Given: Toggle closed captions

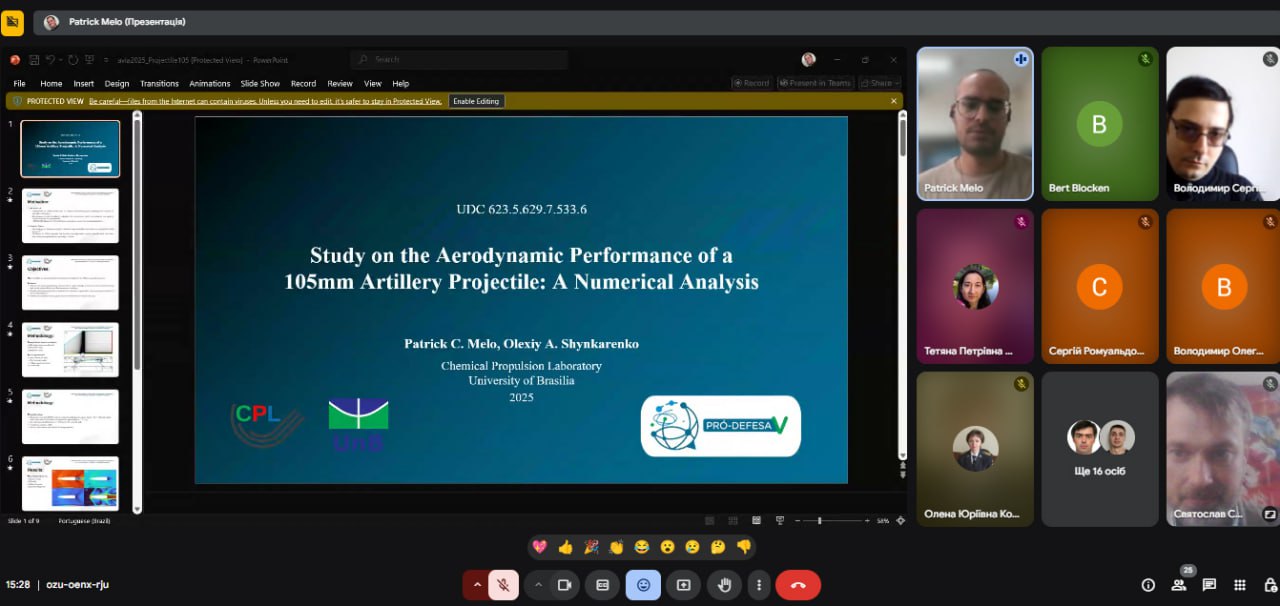Looking at the screenshot, I should (x=602, y=585).
